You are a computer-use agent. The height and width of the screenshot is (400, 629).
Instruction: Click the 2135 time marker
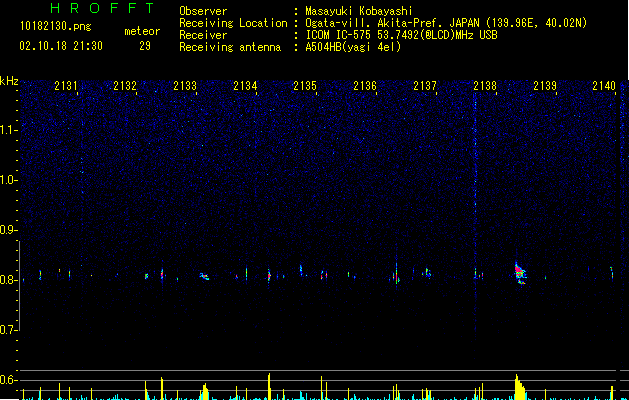305,86
